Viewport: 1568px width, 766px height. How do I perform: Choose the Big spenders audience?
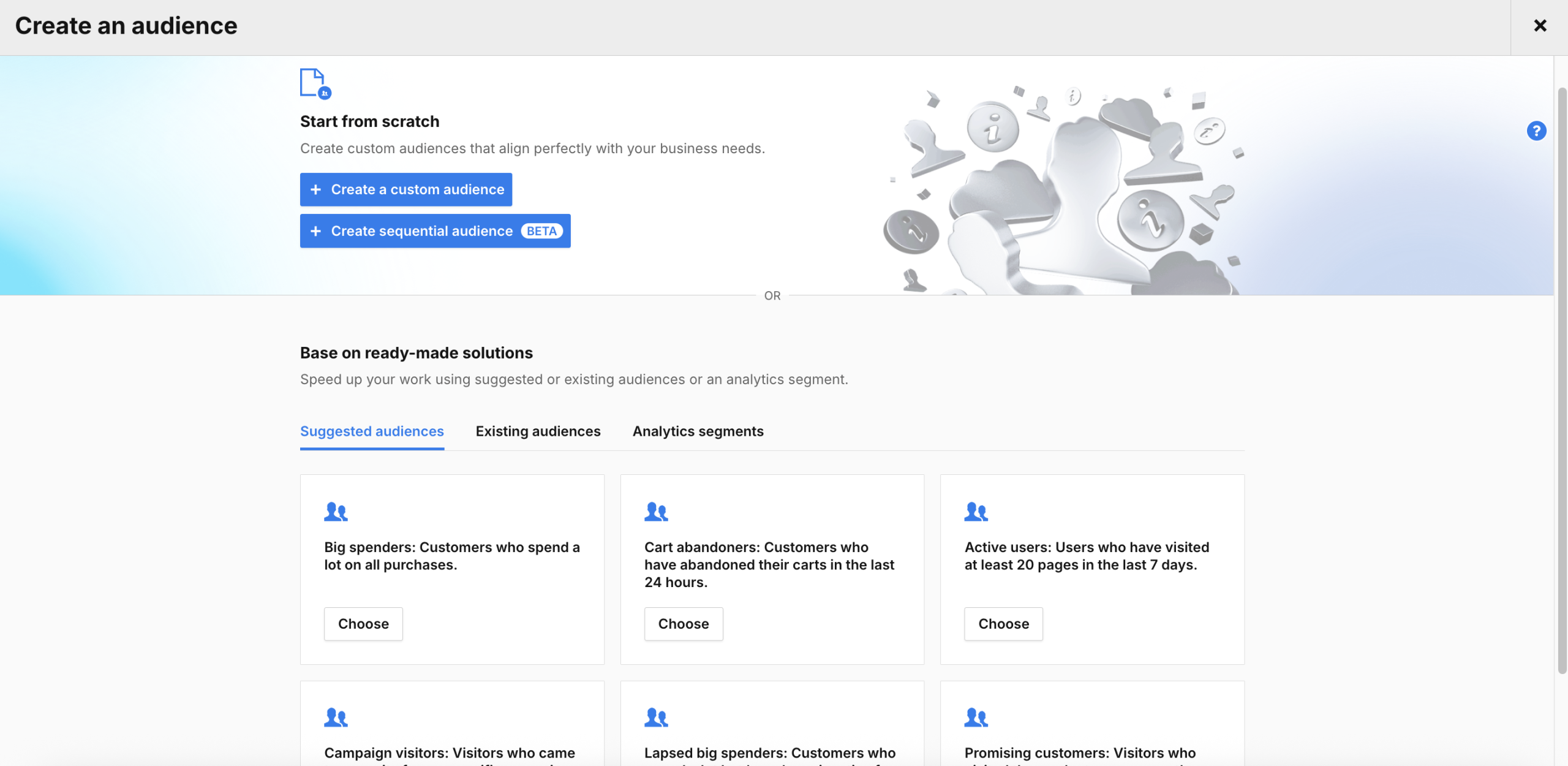pyautogui.click(x=363, y=624)
